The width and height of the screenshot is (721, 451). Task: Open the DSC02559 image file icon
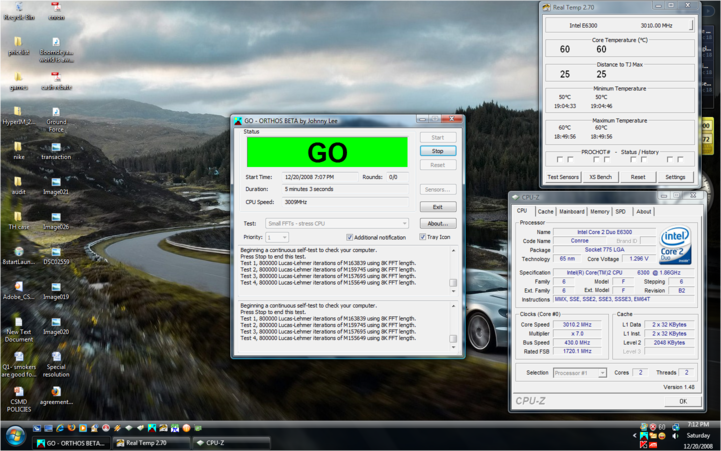coord(56,253)
